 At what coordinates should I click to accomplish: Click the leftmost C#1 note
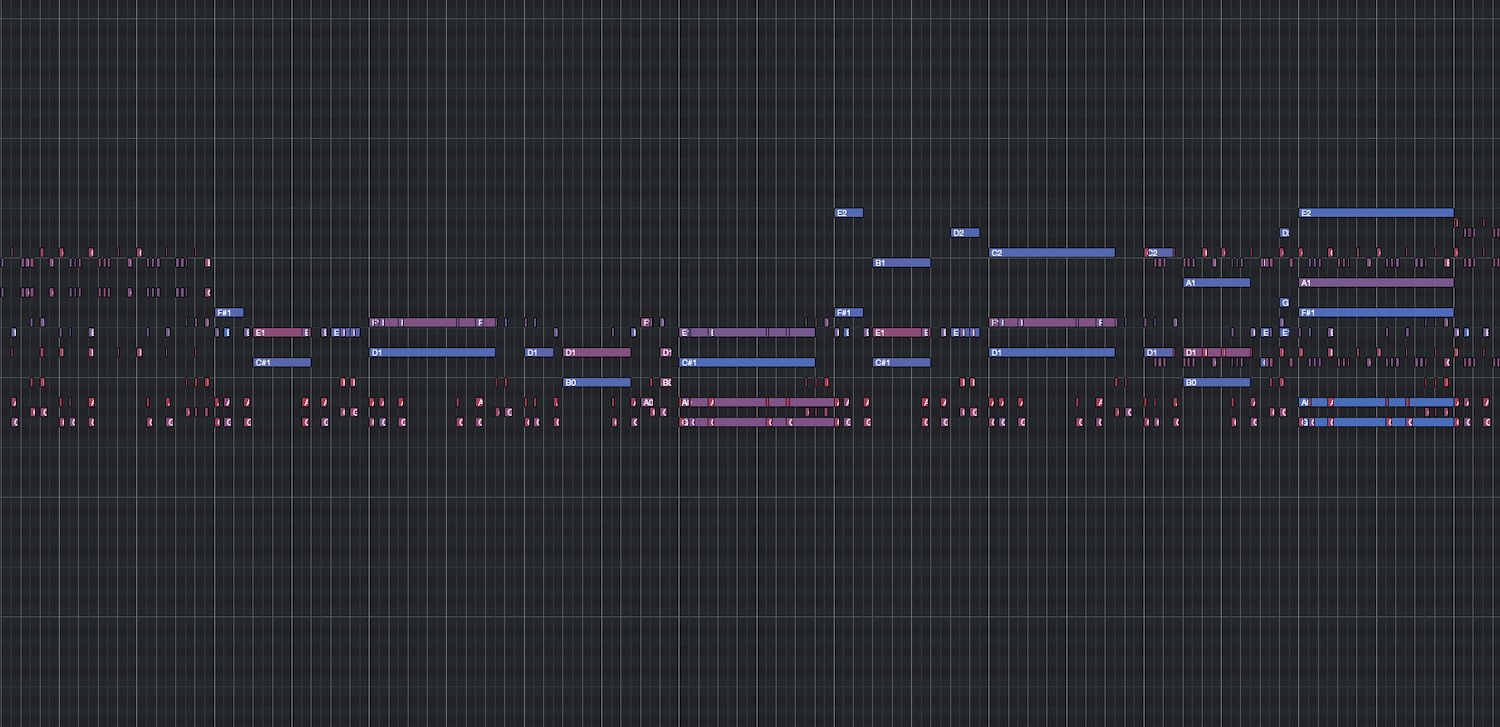pyautogui.click(x=282, y=363)
